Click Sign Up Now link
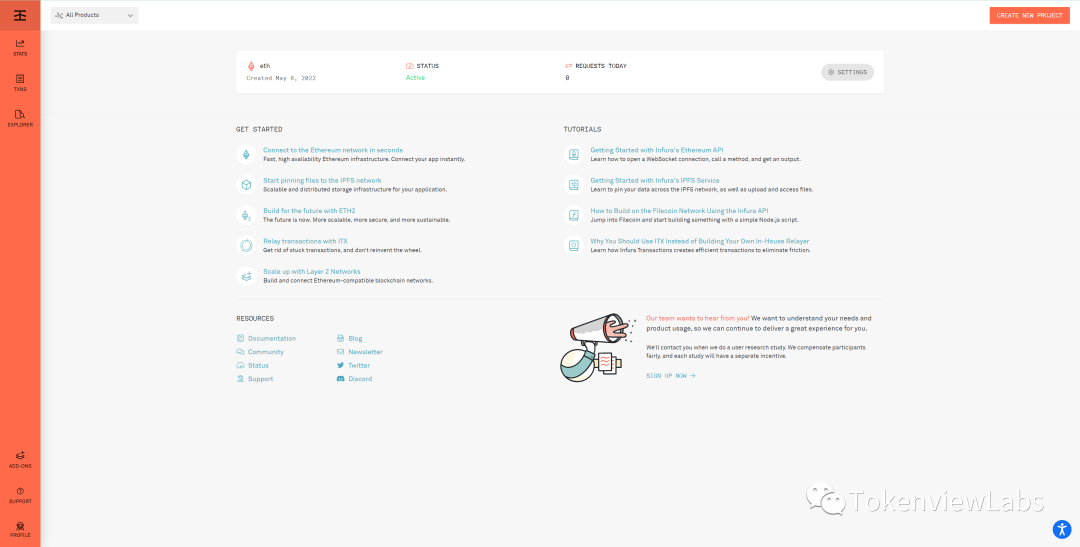1080x547 pixels. pyautogui.click(x=671, y=375)
